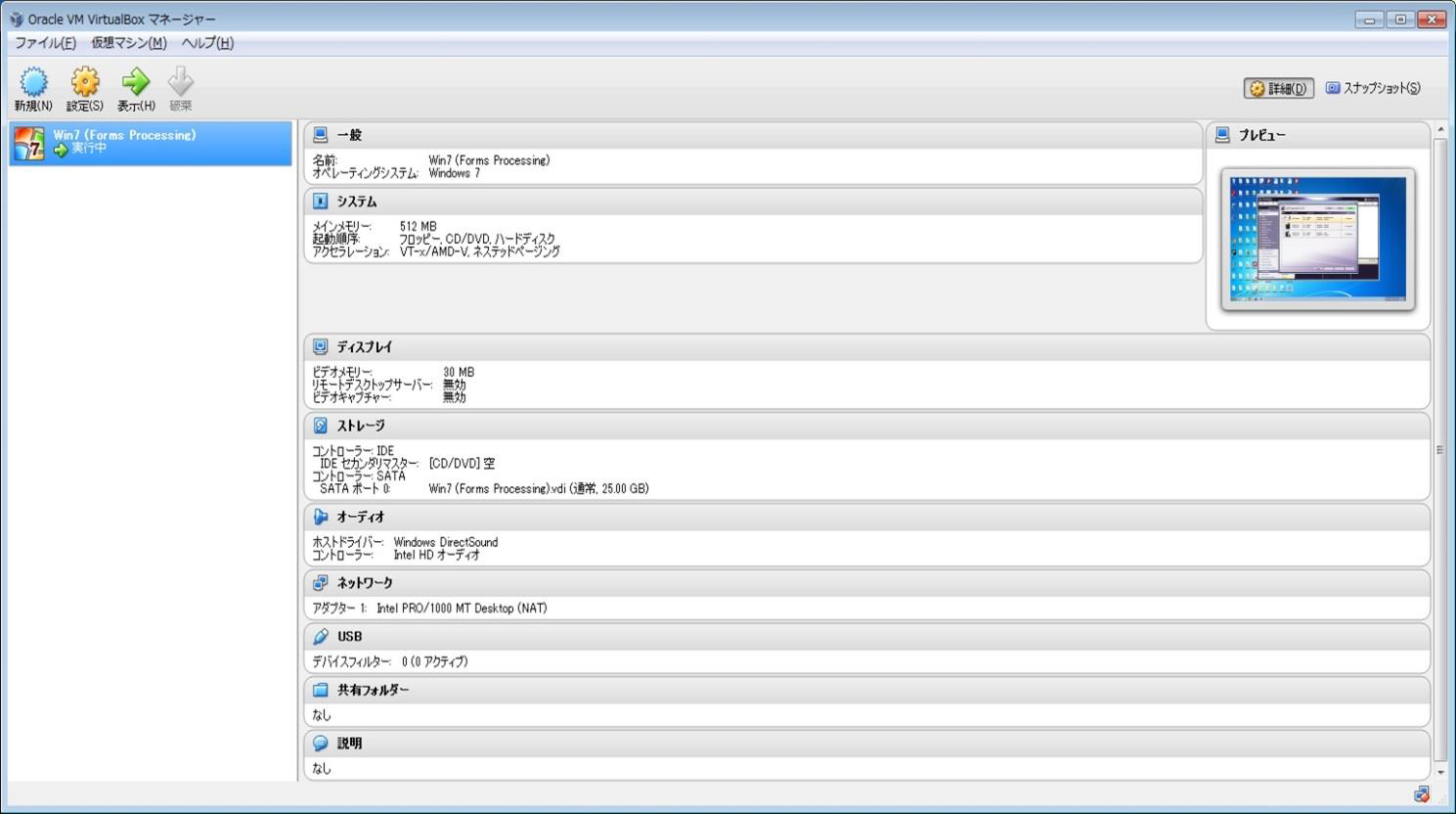Image resolution: width=1456 pixels, height=814 pixels.
Task: Select the Win7 (Forms Processing) VM icon
Action: [28, 143]
